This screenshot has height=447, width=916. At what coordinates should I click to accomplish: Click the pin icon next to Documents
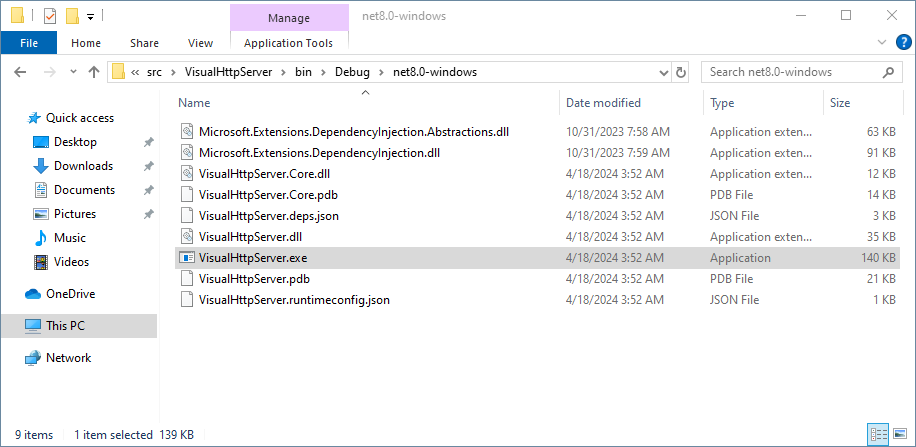click(148, 190)
